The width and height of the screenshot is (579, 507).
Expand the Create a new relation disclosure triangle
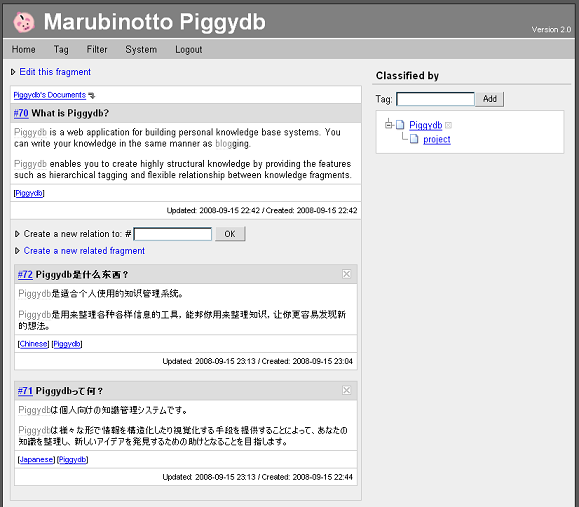[17, 234]
